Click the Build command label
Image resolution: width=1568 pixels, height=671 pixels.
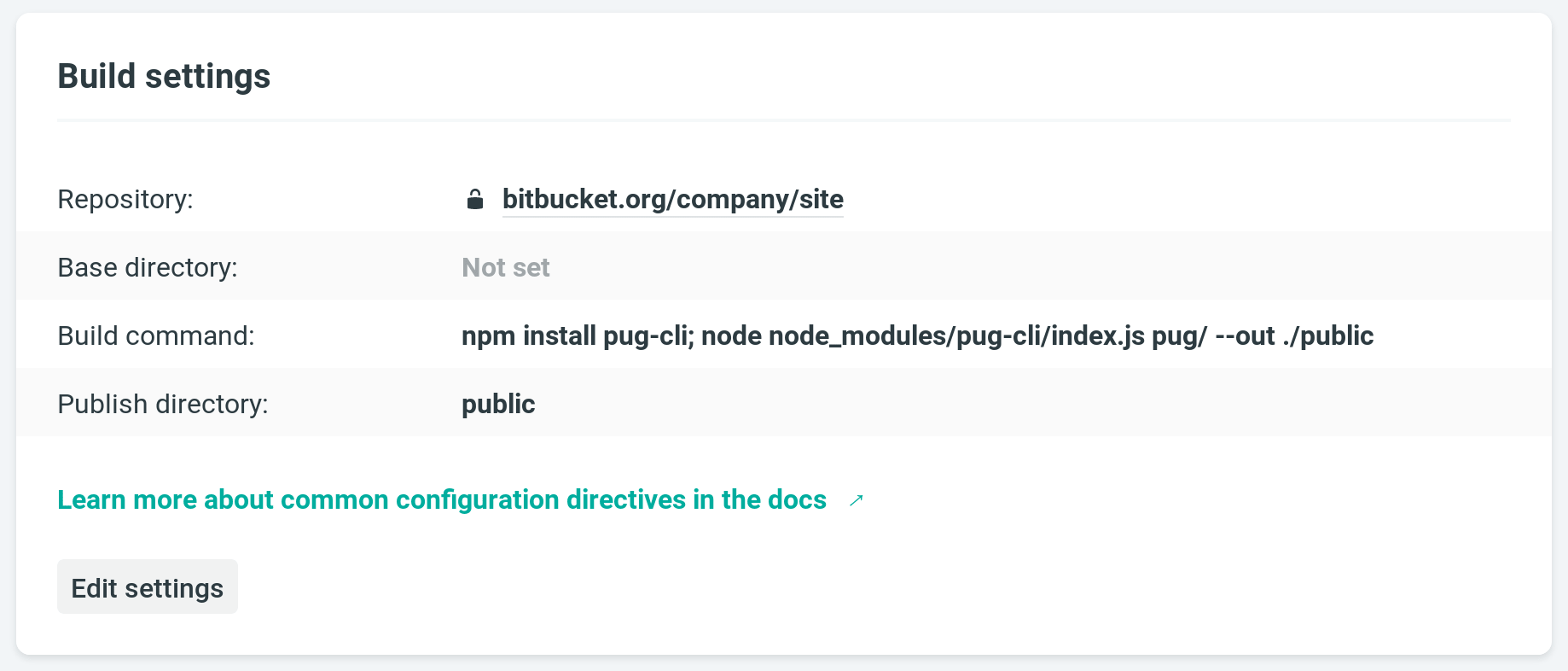tap(156, 335)
